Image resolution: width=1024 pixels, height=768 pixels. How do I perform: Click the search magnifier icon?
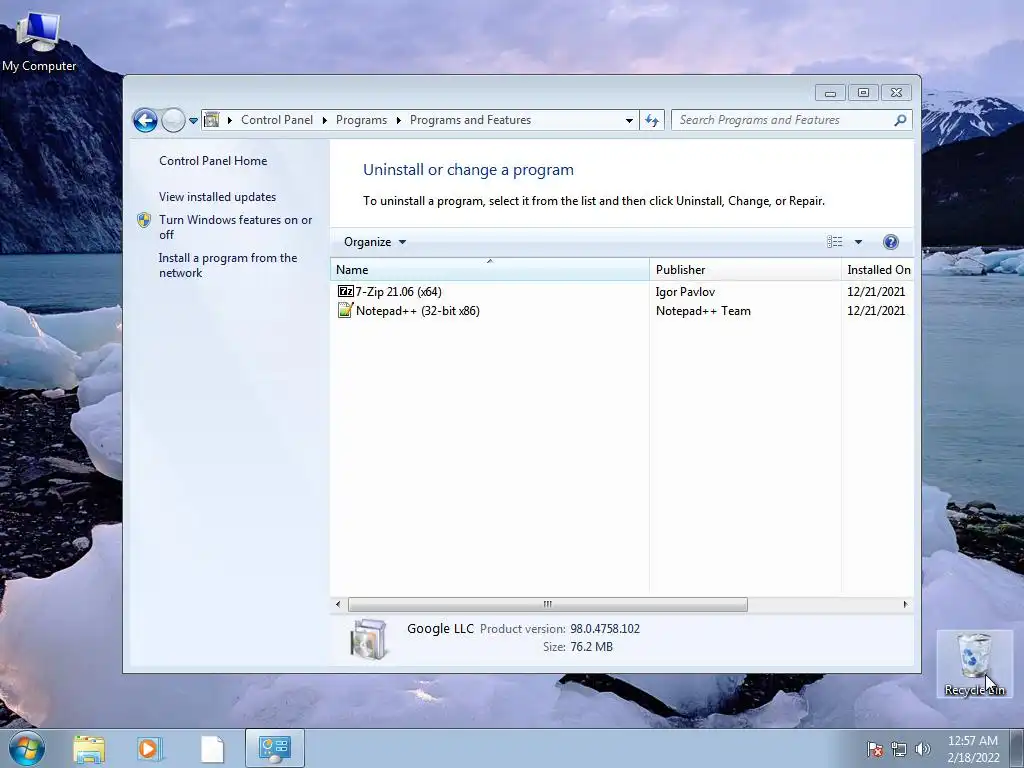pyautogui.click(x=900, y=120)
